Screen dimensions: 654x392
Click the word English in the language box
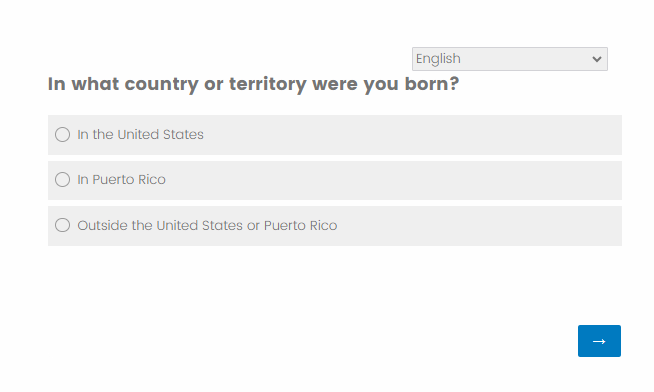pyautogui.click(x=438, y=59)
